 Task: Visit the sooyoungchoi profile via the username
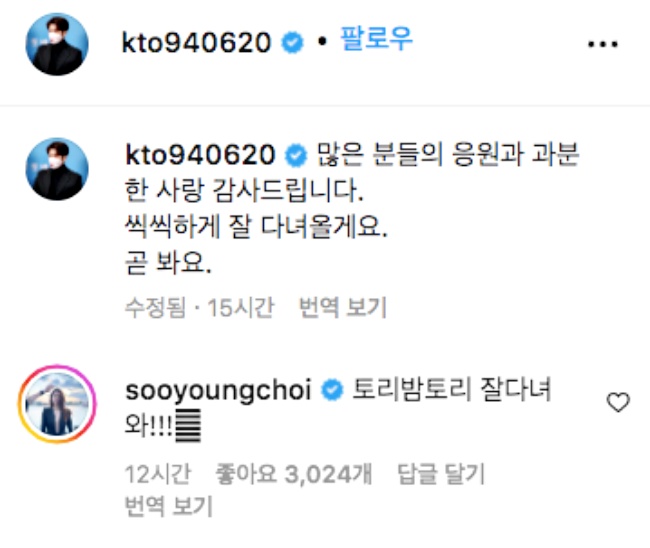pos(218,391)
